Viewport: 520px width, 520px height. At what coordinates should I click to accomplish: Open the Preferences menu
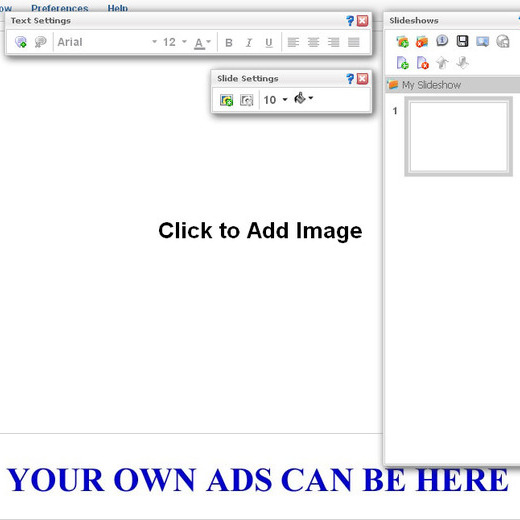(60, 8)
